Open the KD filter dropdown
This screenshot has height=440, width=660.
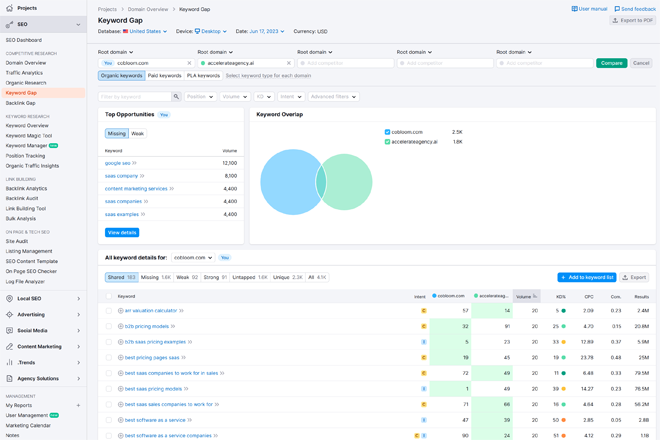click(264, 97)
